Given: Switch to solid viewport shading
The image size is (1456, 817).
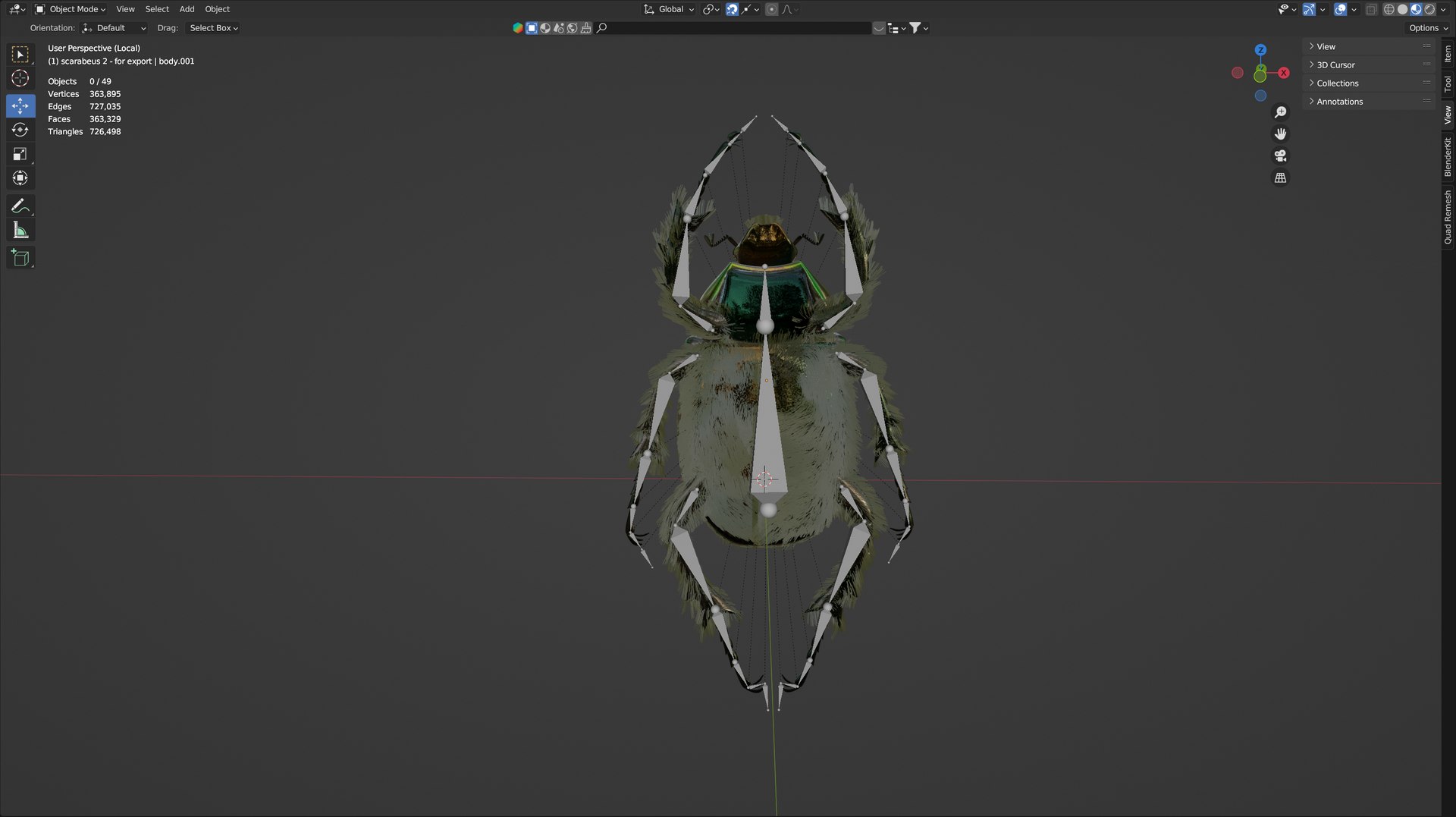Looking at the screenshot, I should point(1403,9).
